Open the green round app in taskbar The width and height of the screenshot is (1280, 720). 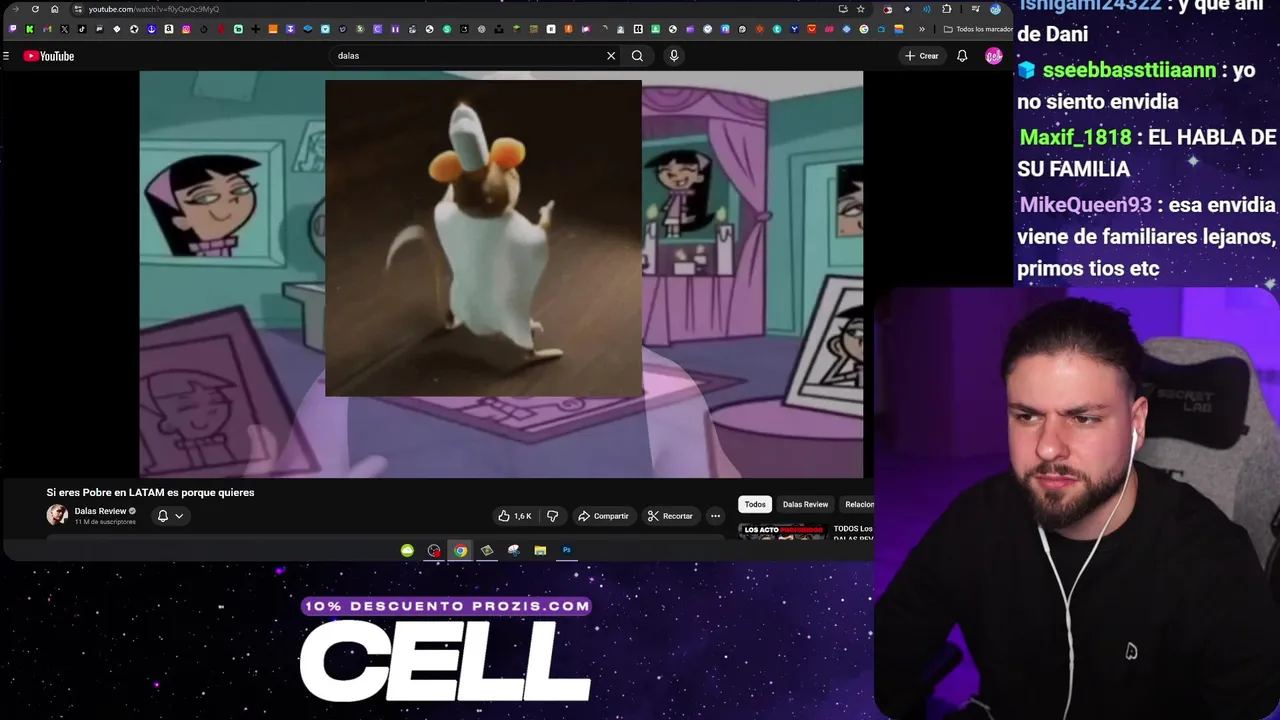[407, 550]
